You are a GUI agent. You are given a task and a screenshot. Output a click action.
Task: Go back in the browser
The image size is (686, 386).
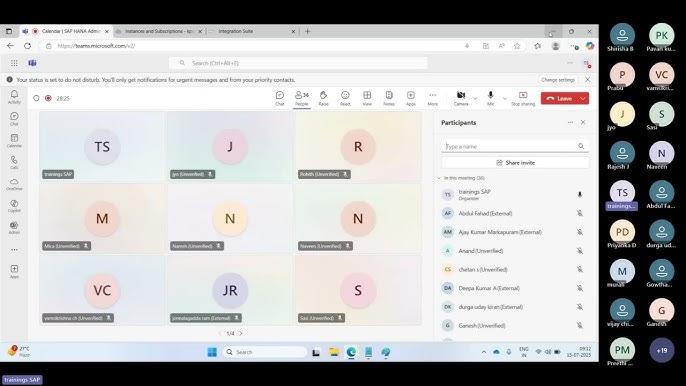[x=10, y=46]
